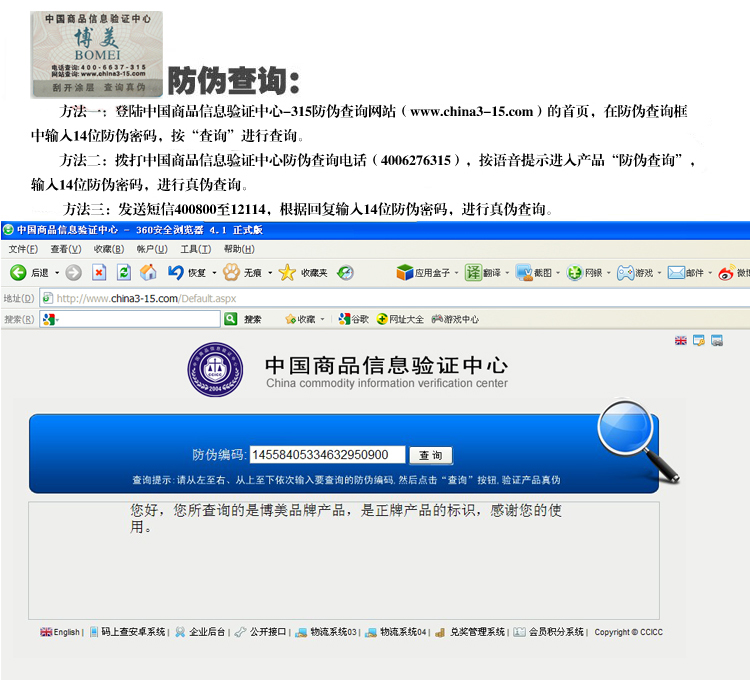
Task: Click the page icon in the address bar
Action: point(47,298)
